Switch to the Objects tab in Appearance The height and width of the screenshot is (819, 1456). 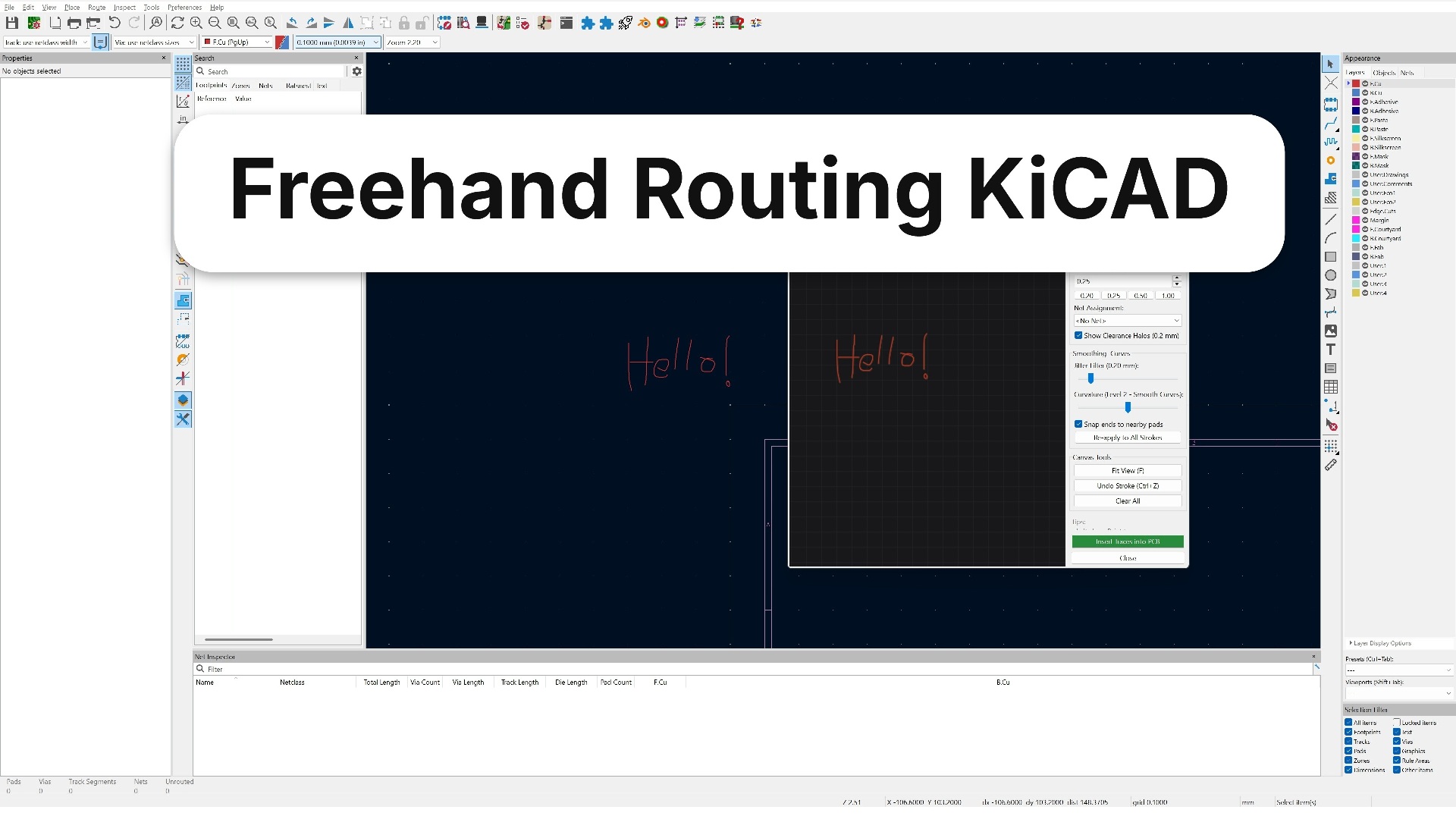pos(1384,73)
